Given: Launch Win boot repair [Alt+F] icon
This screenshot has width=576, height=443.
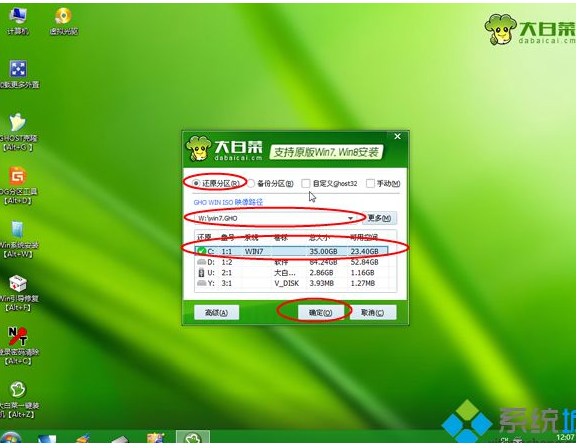Looking at the screenshot, I should (18, 293).
